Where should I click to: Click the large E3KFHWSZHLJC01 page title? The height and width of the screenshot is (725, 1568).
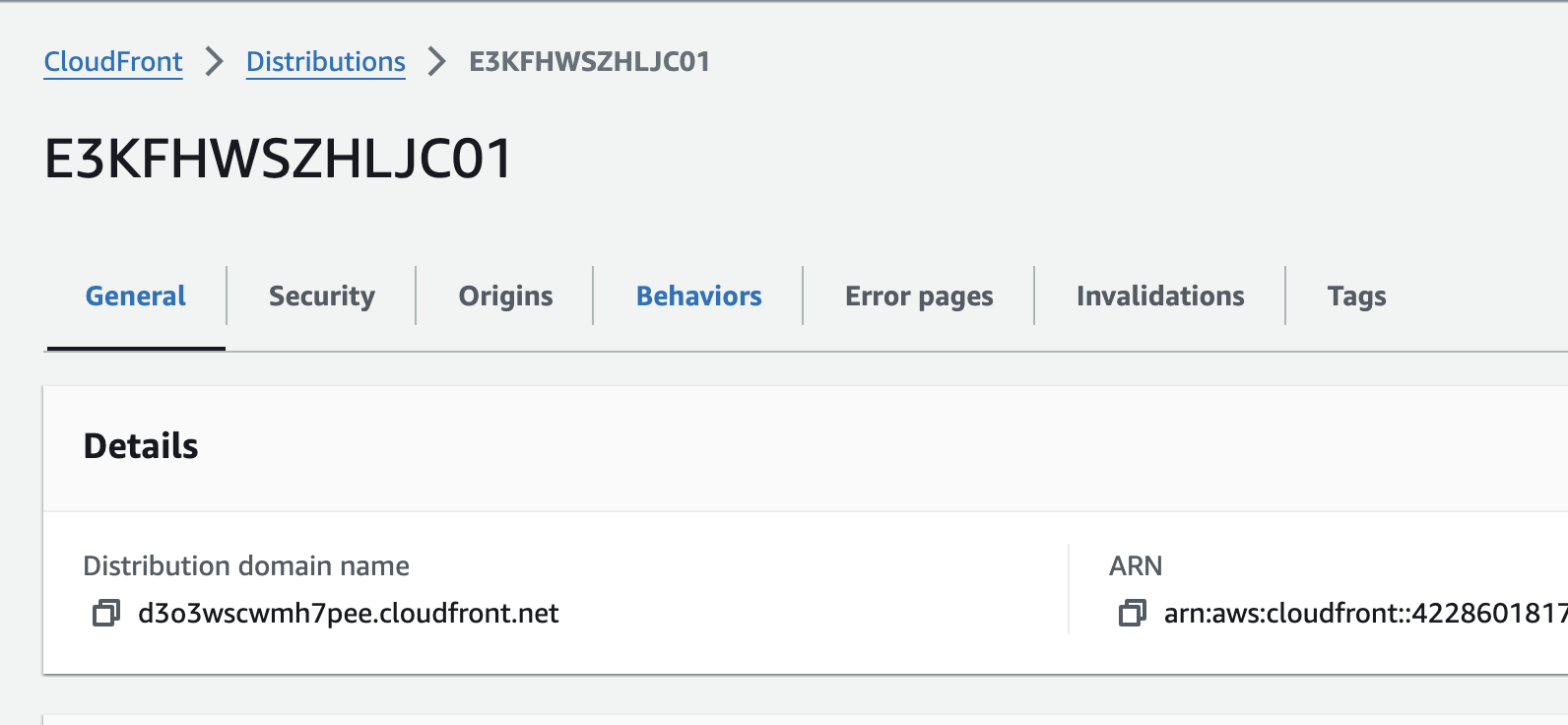(x=279, y=159)
